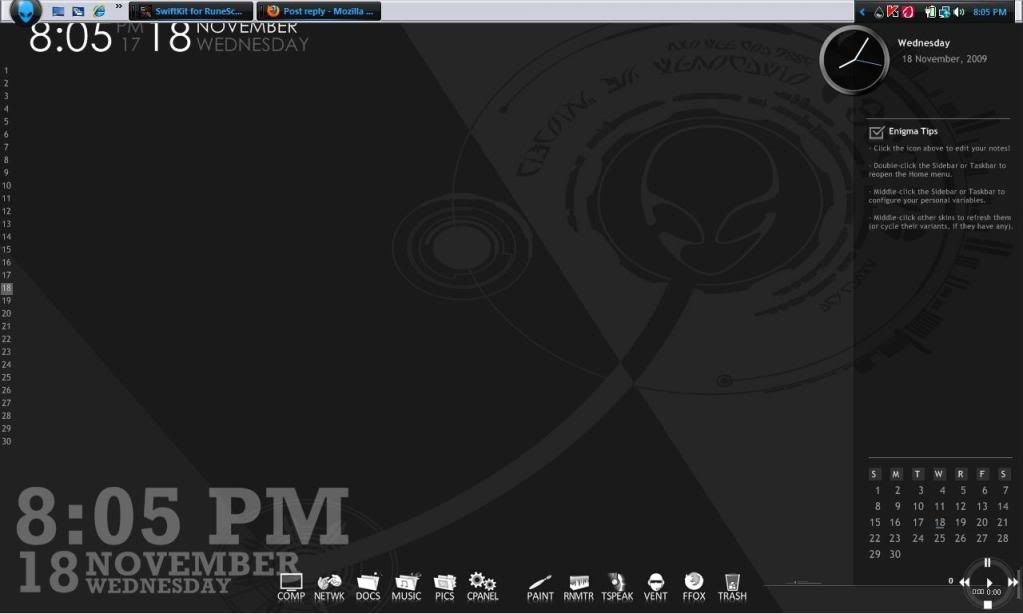Open FFOX Firefox dock icon
Image resolution: width=1023 pixels, height=614 pixels.
point(694,586)
